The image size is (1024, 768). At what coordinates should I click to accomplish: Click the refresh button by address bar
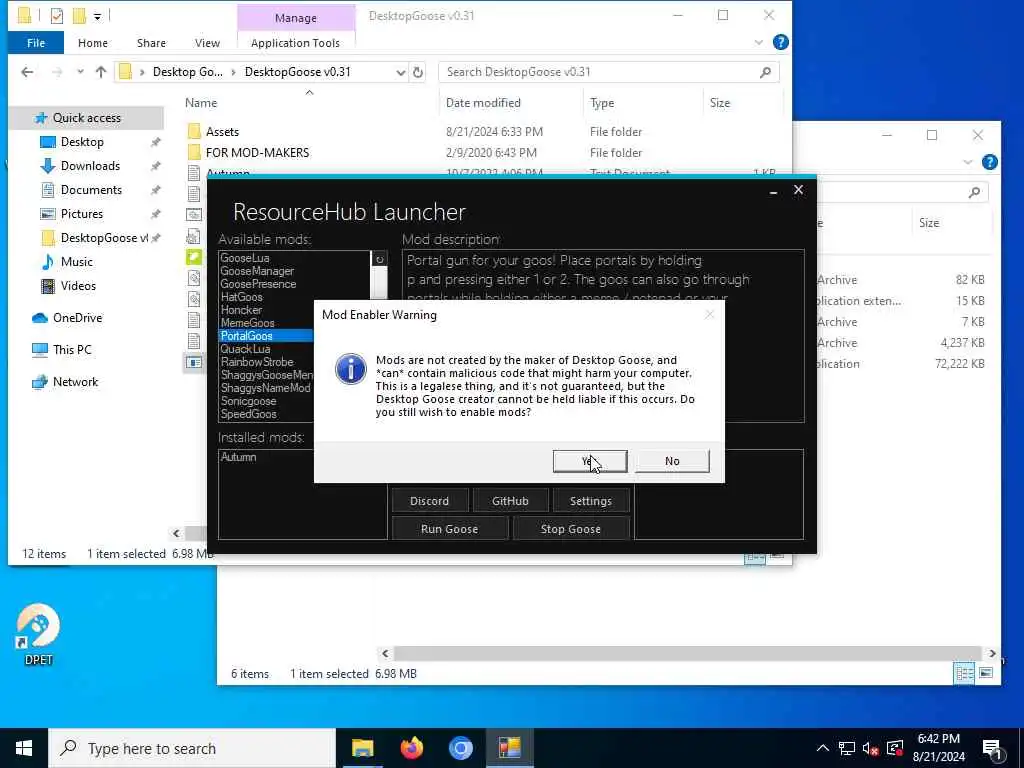[418, 72]
